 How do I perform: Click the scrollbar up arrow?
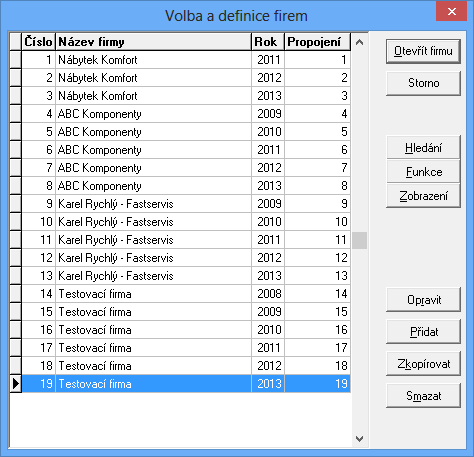coord(359,42)
